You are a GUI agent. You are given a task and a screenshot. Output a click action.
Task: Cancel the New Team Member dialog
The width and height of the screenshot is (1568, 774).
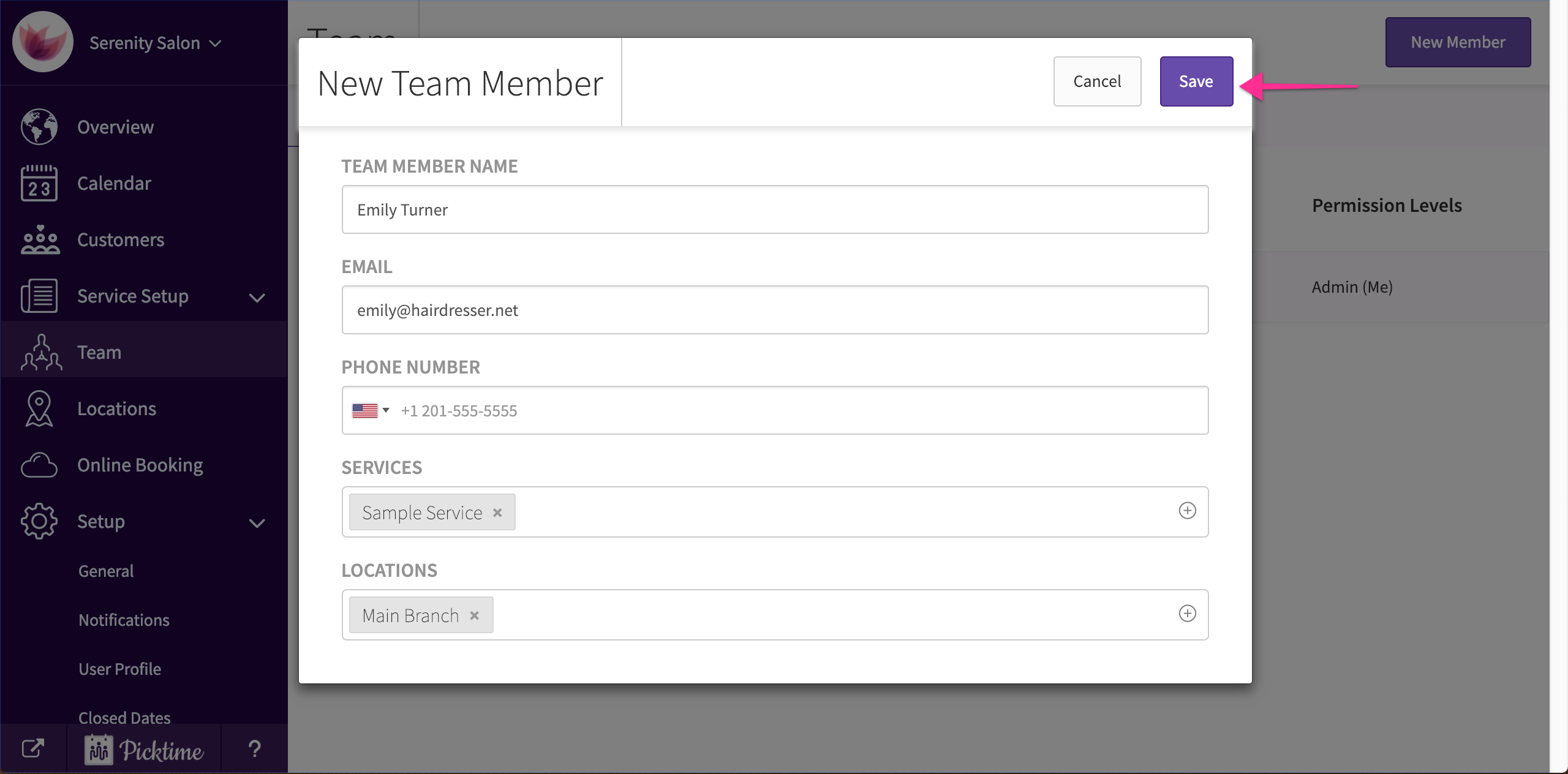pyautogui.click(x=1096, y=81)
